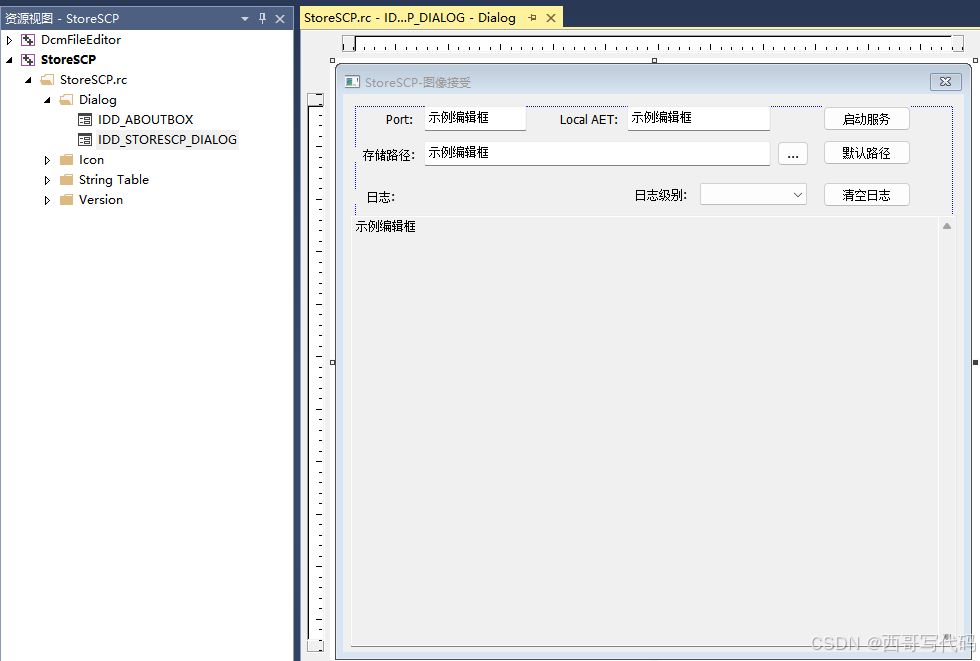This screenshot has width=980, height=661.
Task: Click the StoreSCP-图像接受 dialog title text
Action: point(418,82)
